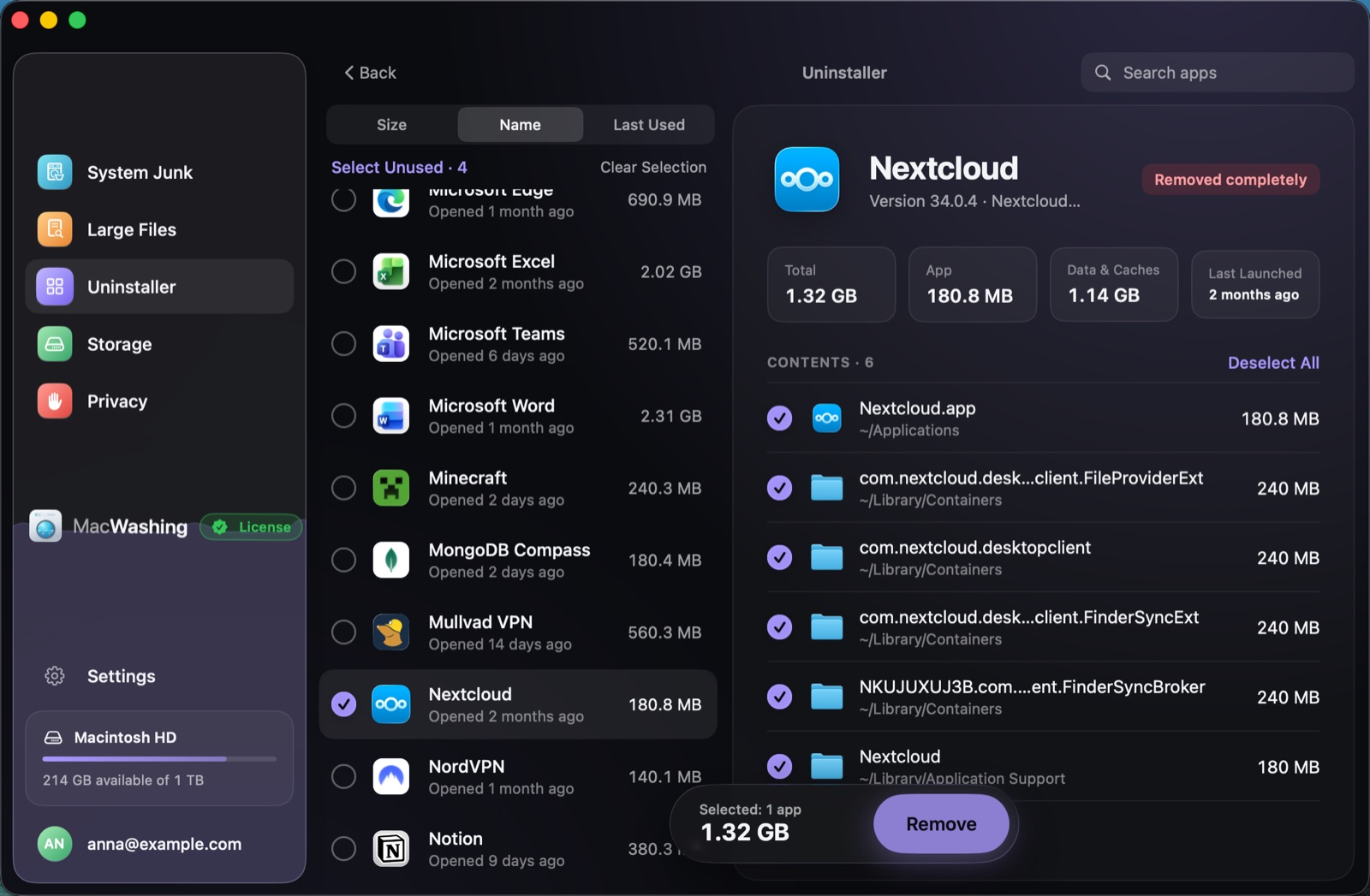
Task: Click the Macintosh HD disk icon
Action: click(x=53, y=738)
